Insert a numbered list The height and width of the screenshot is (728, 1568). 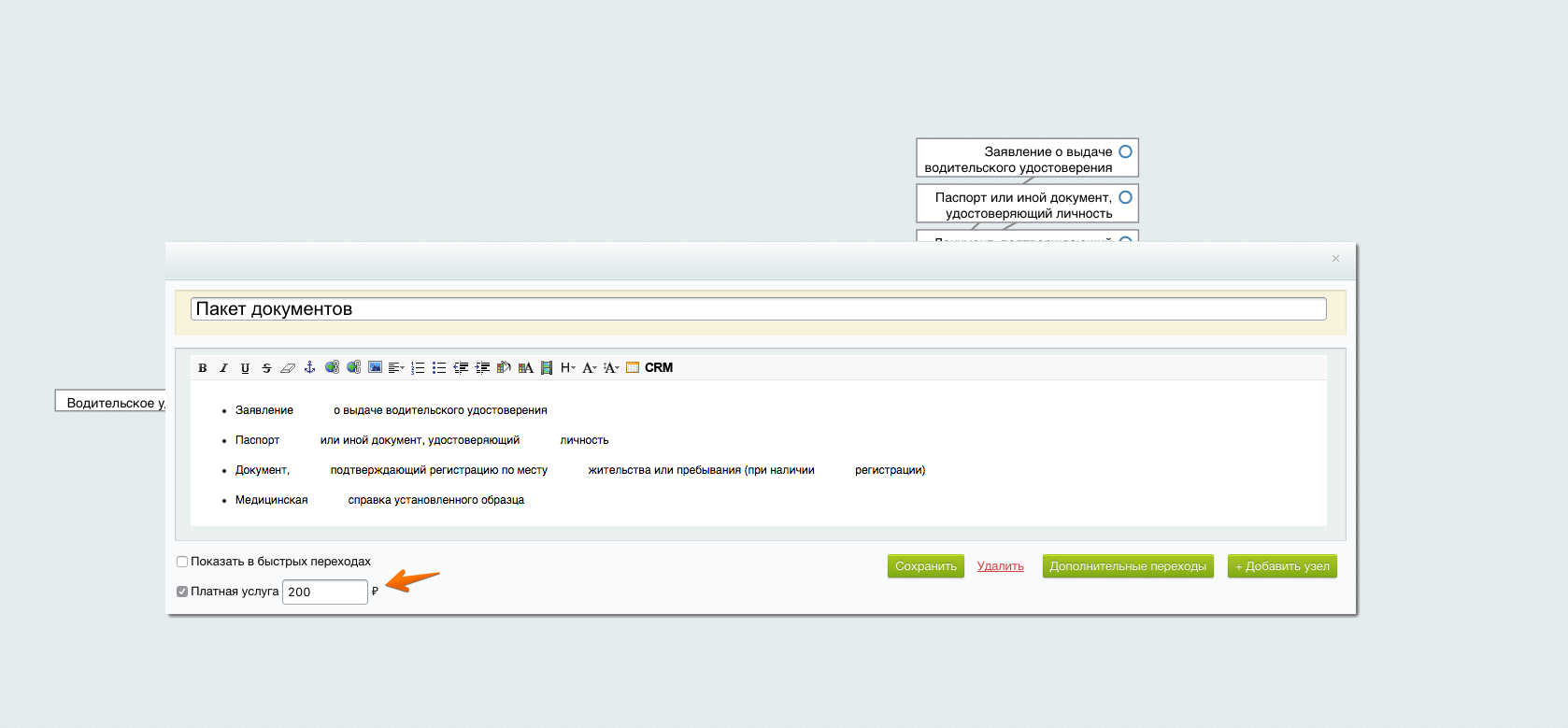tap(418, 368)
